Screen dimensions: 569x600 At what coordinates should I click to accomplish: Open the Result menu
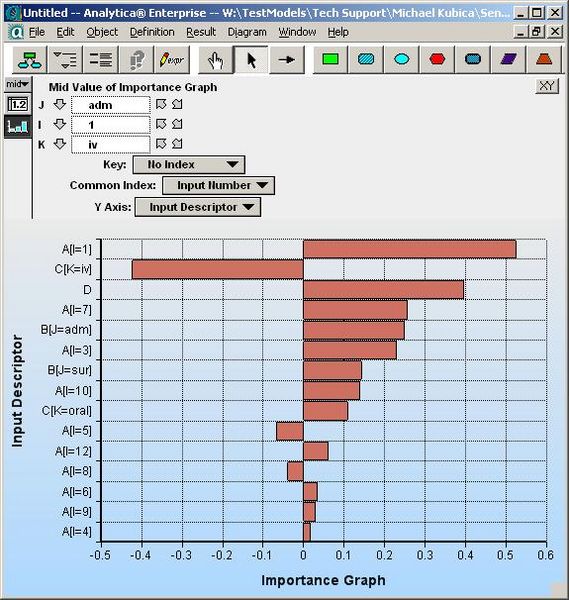(201, 32)
